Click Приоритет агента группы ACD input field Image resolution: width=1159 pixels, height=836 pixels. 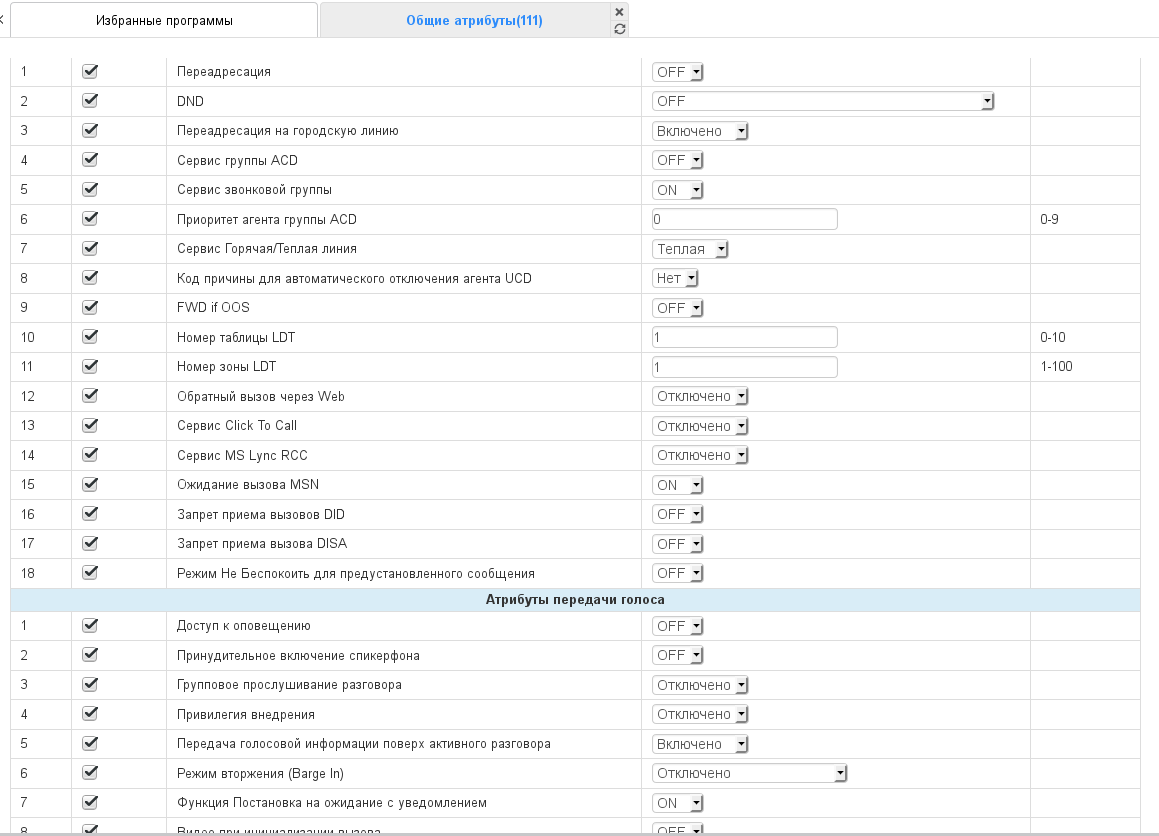pos(744,219)
